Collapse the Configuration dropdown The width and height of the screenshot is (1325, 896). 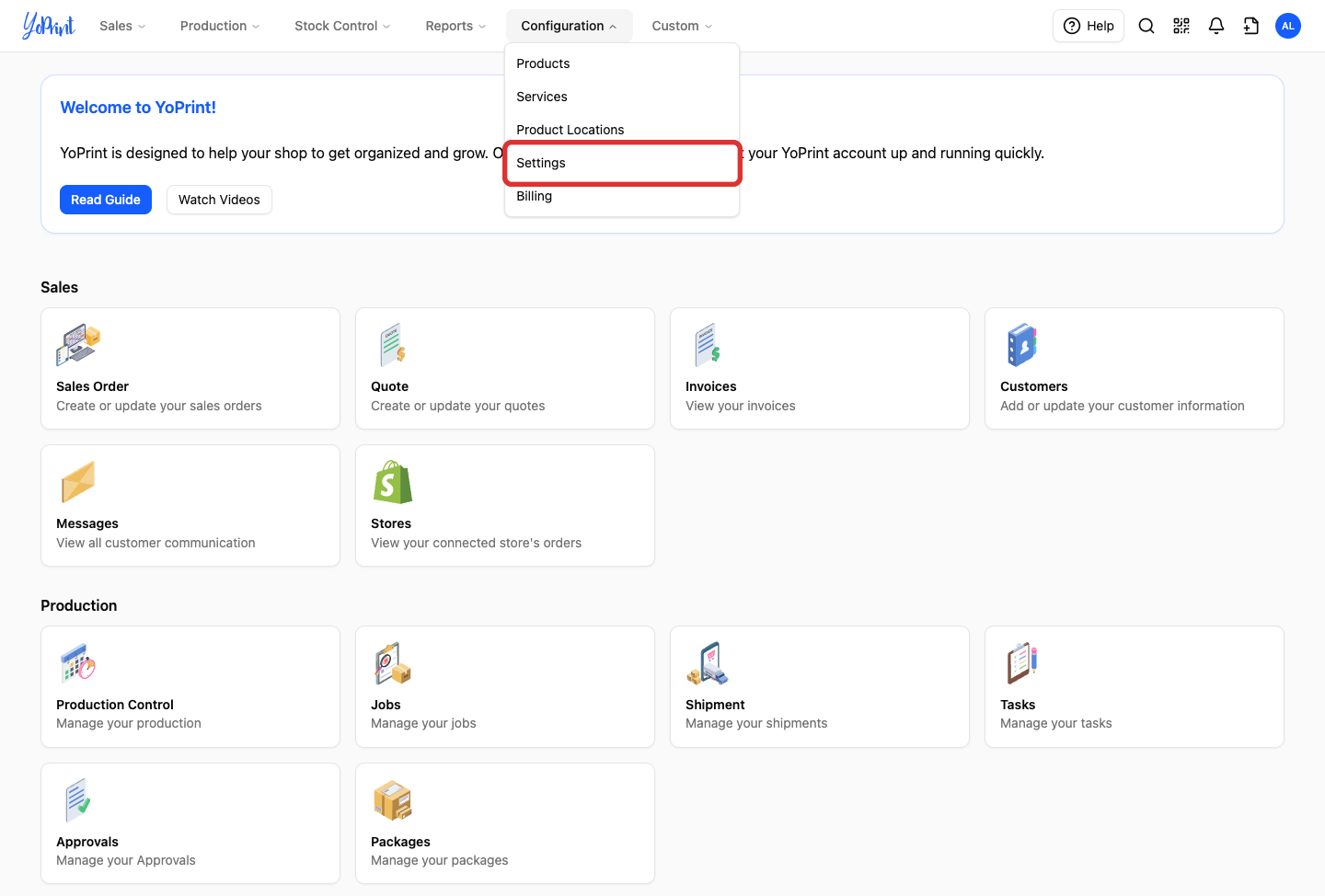tap(569, 26)
